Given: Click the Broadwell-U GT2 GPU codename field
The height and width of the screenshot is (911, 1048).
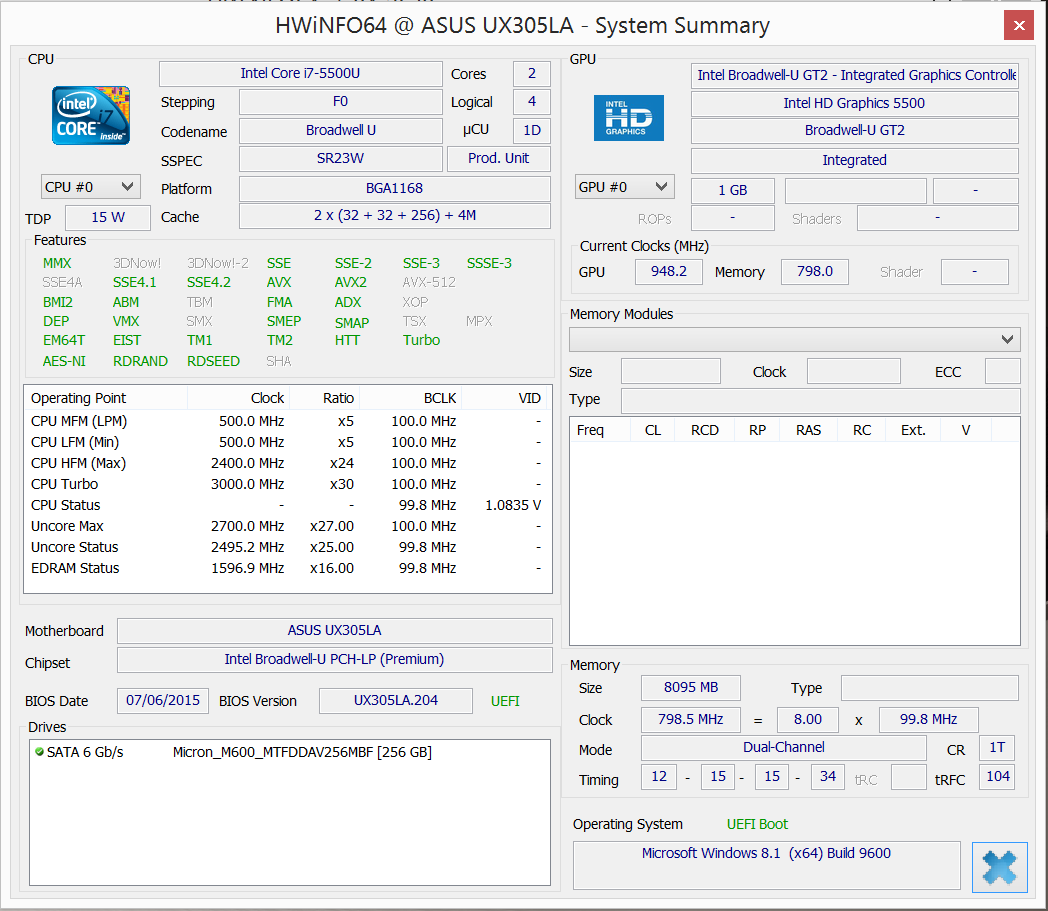Looking at the screenshot, I should click(x=854, y=130).
